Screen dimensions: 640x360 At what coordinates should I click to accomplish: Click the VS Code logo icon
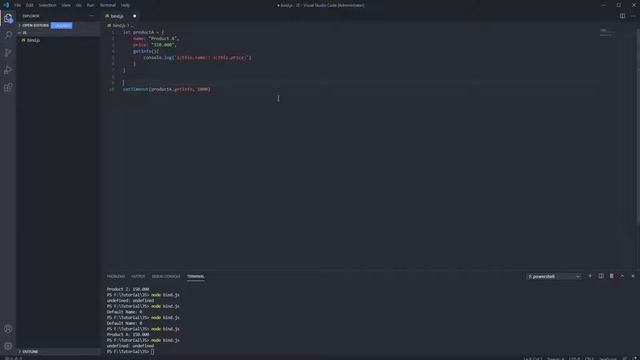[6, 5]
